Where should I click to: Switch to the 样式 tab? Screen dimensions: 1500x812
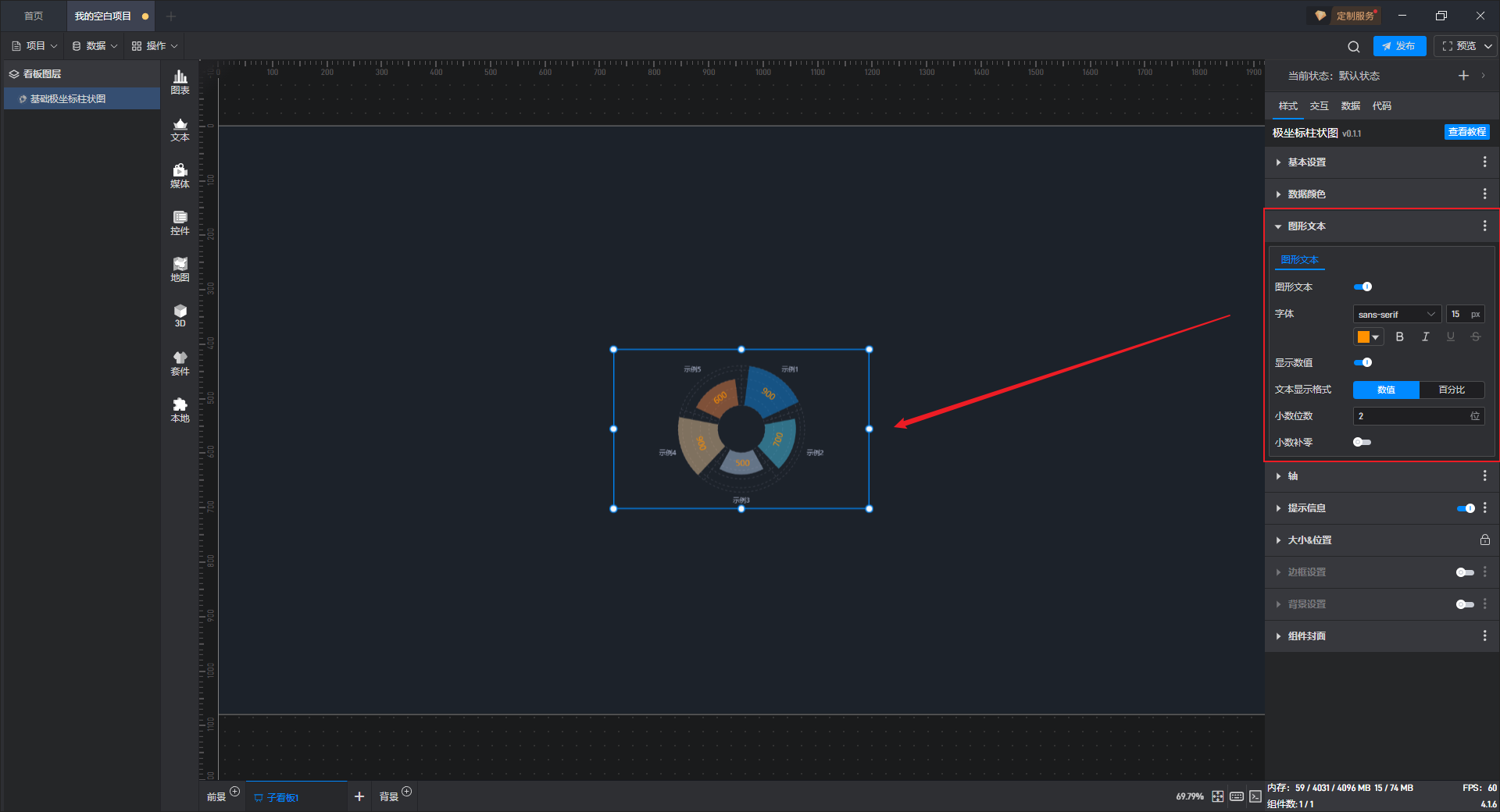tap(1287, 105)
